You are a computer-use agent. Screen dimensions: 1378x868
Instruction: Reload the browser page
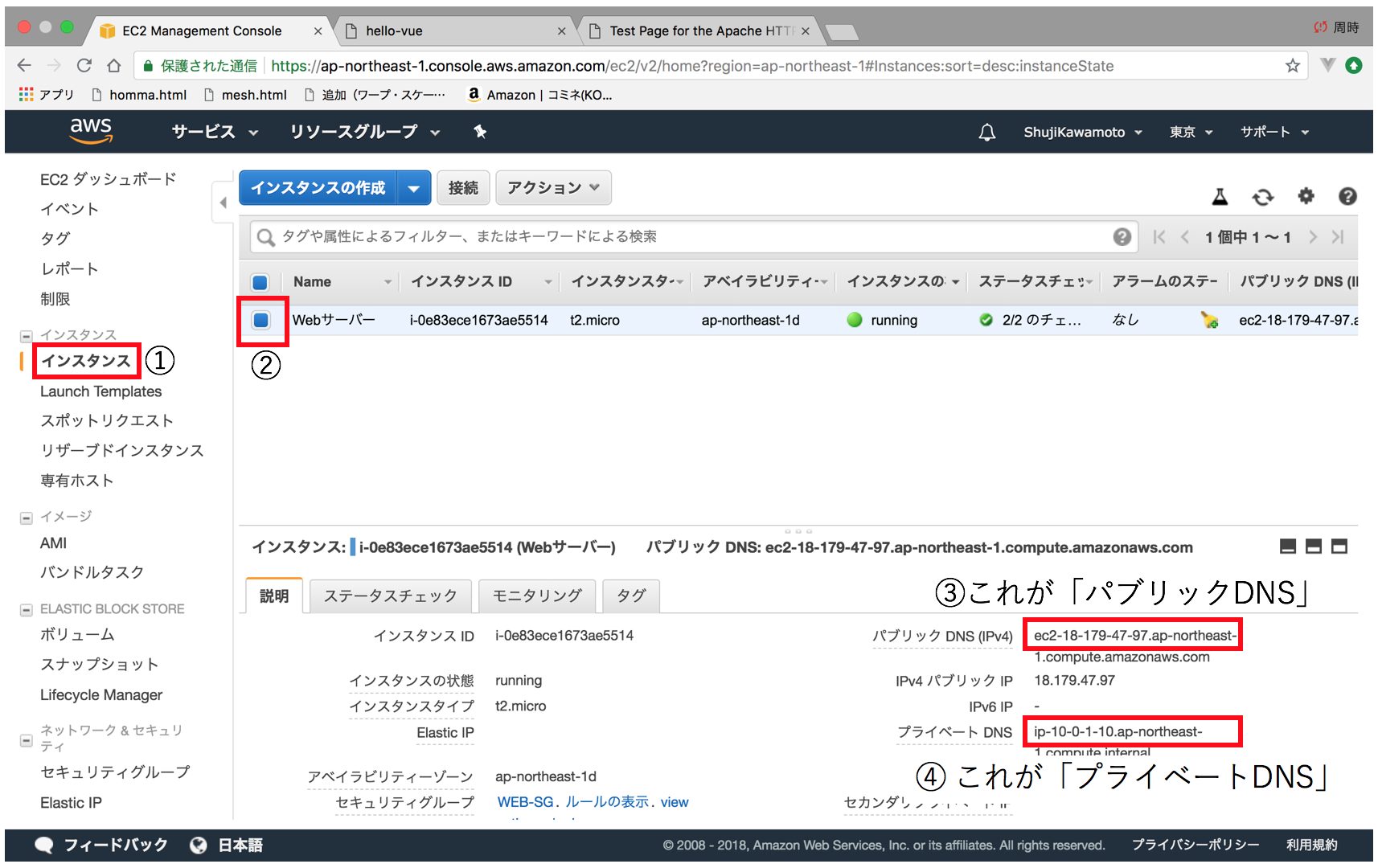(84, 65)
